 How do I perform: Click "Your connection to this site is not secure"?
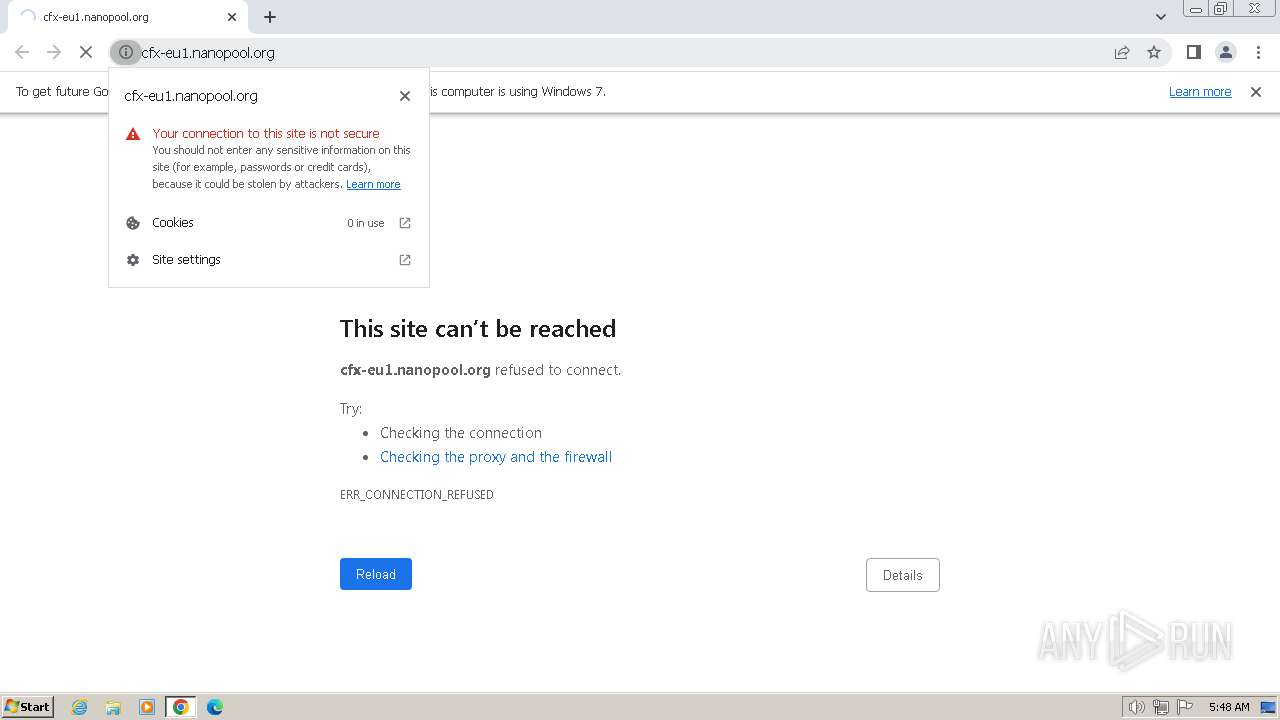click(266, 133)
